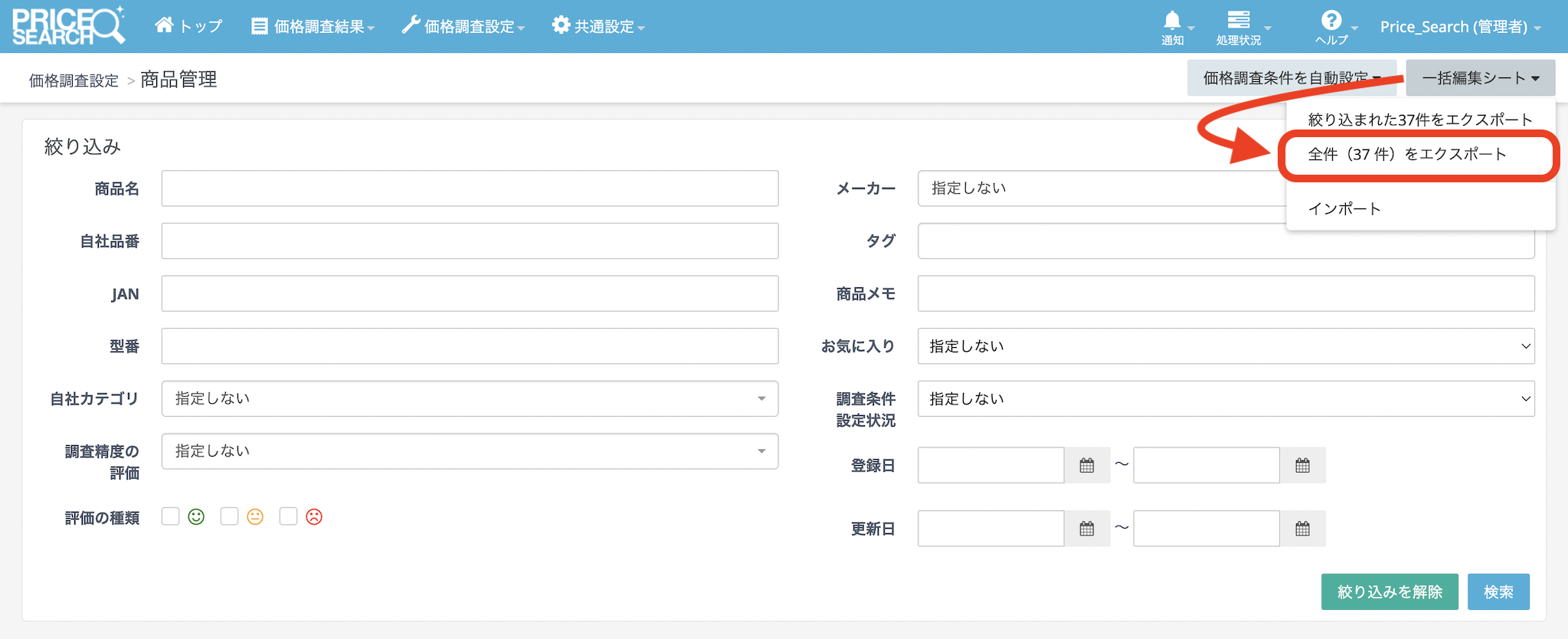Image resolution: width=1568 pixels, height=639 pixels.
Task: Check the orange neutral face rating checkbox
Action: [x=229, y=516]
